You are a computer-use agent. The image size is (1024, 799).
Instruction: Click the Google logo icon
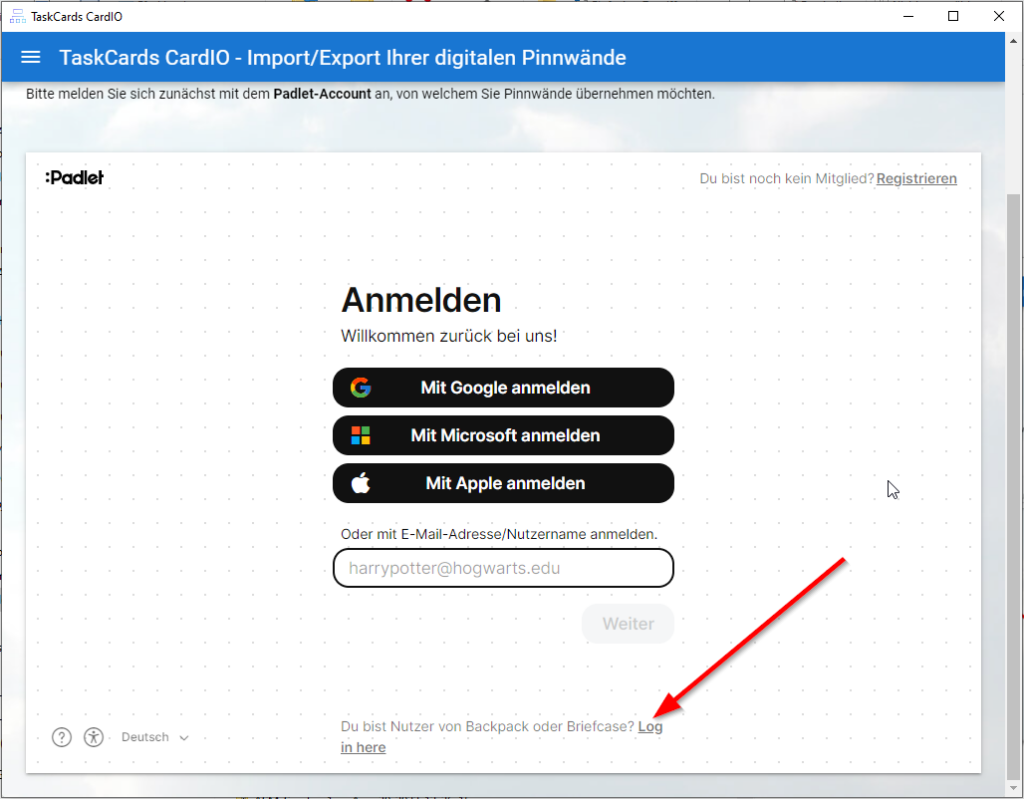(x=360, y=387)
